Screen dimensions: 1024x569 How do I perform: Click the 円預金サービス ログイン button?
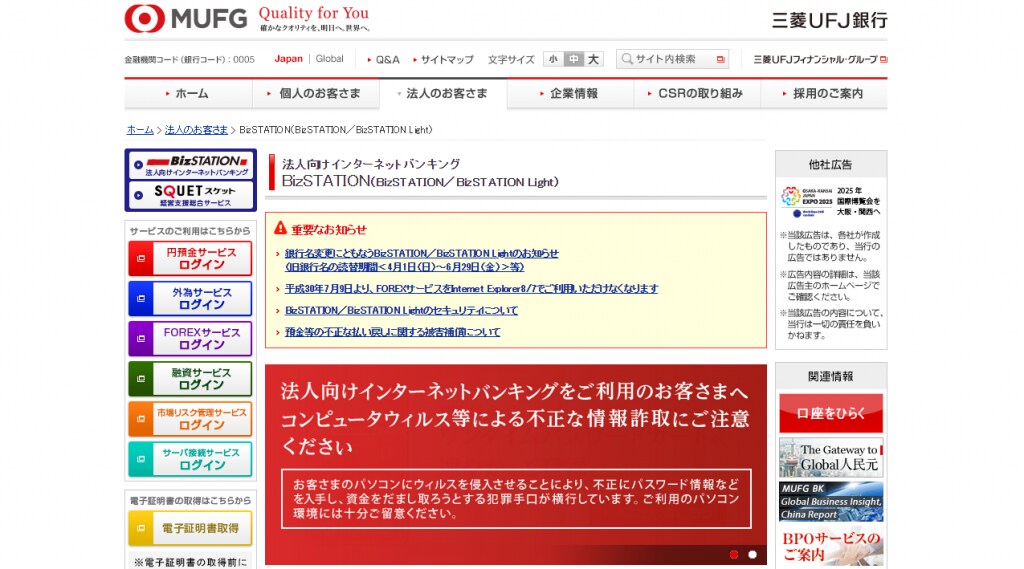(x=190, y=259)
